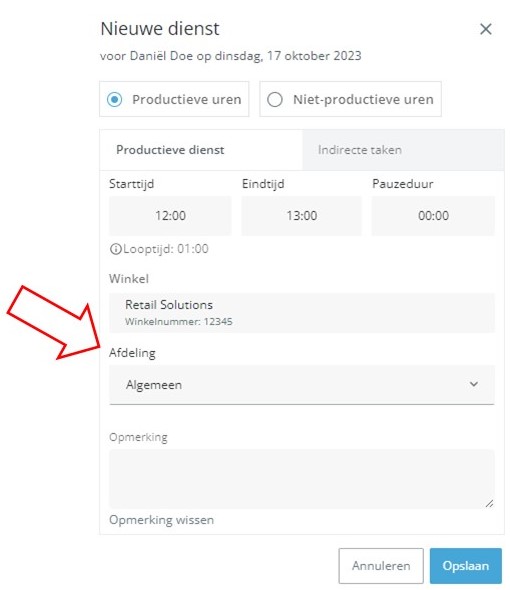Cancel with the Annuleren button
This screenshot has height=590, width=510.
pos(381,566)
